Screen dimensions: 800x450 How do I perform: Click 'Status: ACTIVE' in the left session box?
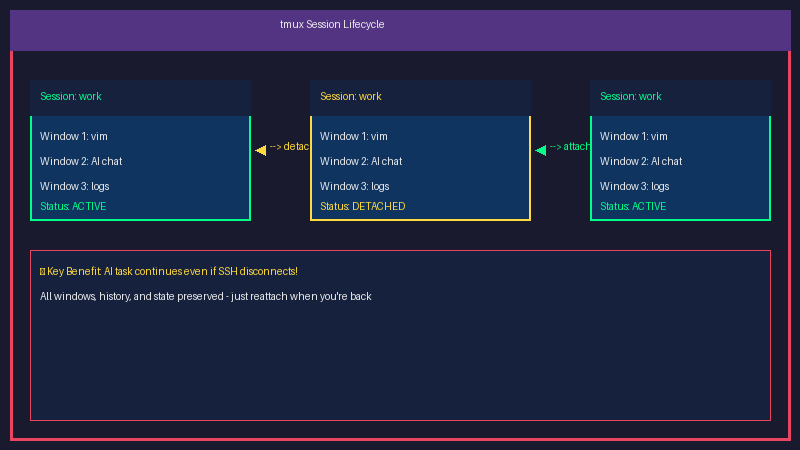[x=73, y=206]
